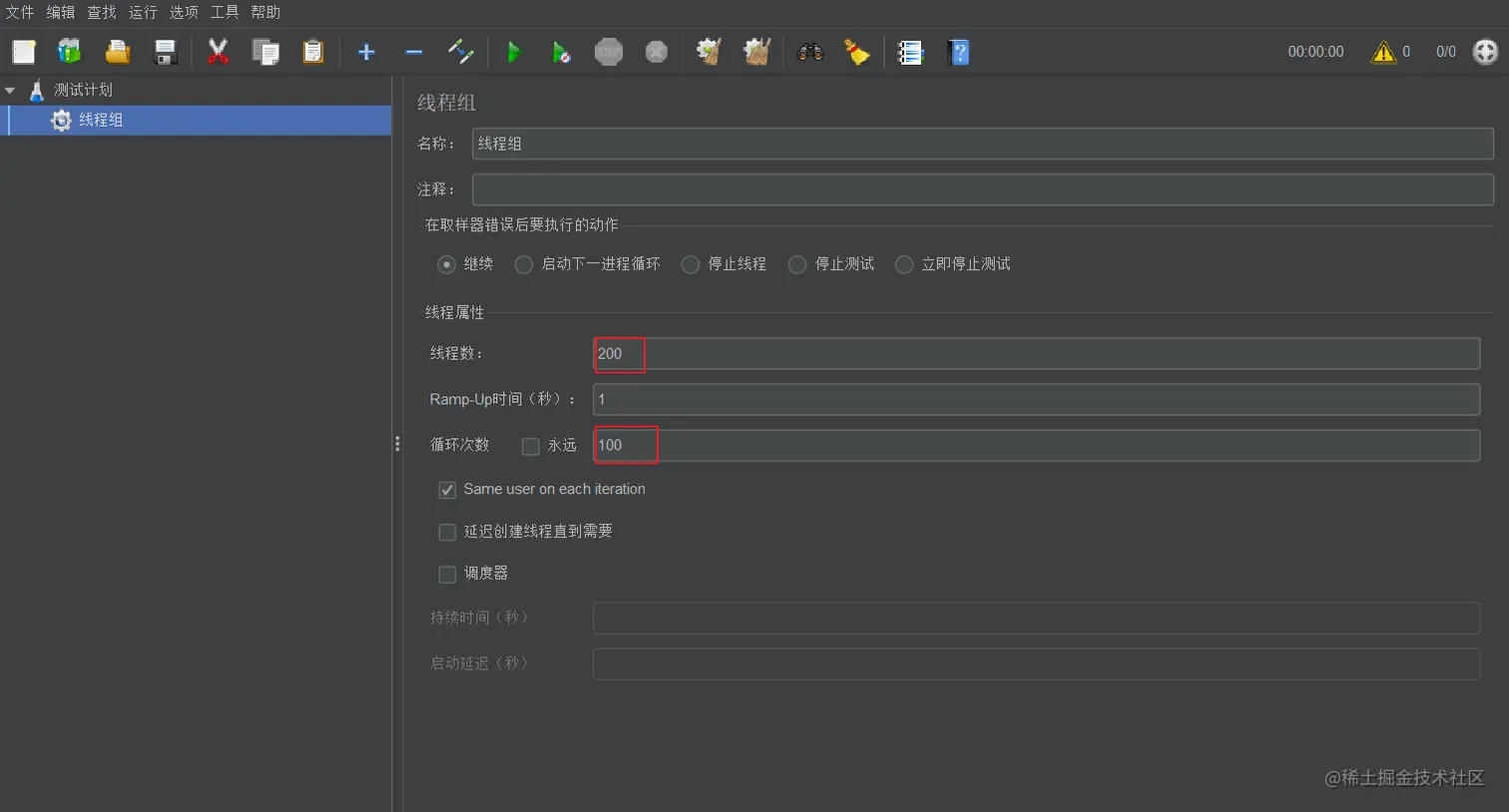Reset search with brush icon
The image size is (1509, 812).
click(x=857, y=52)
